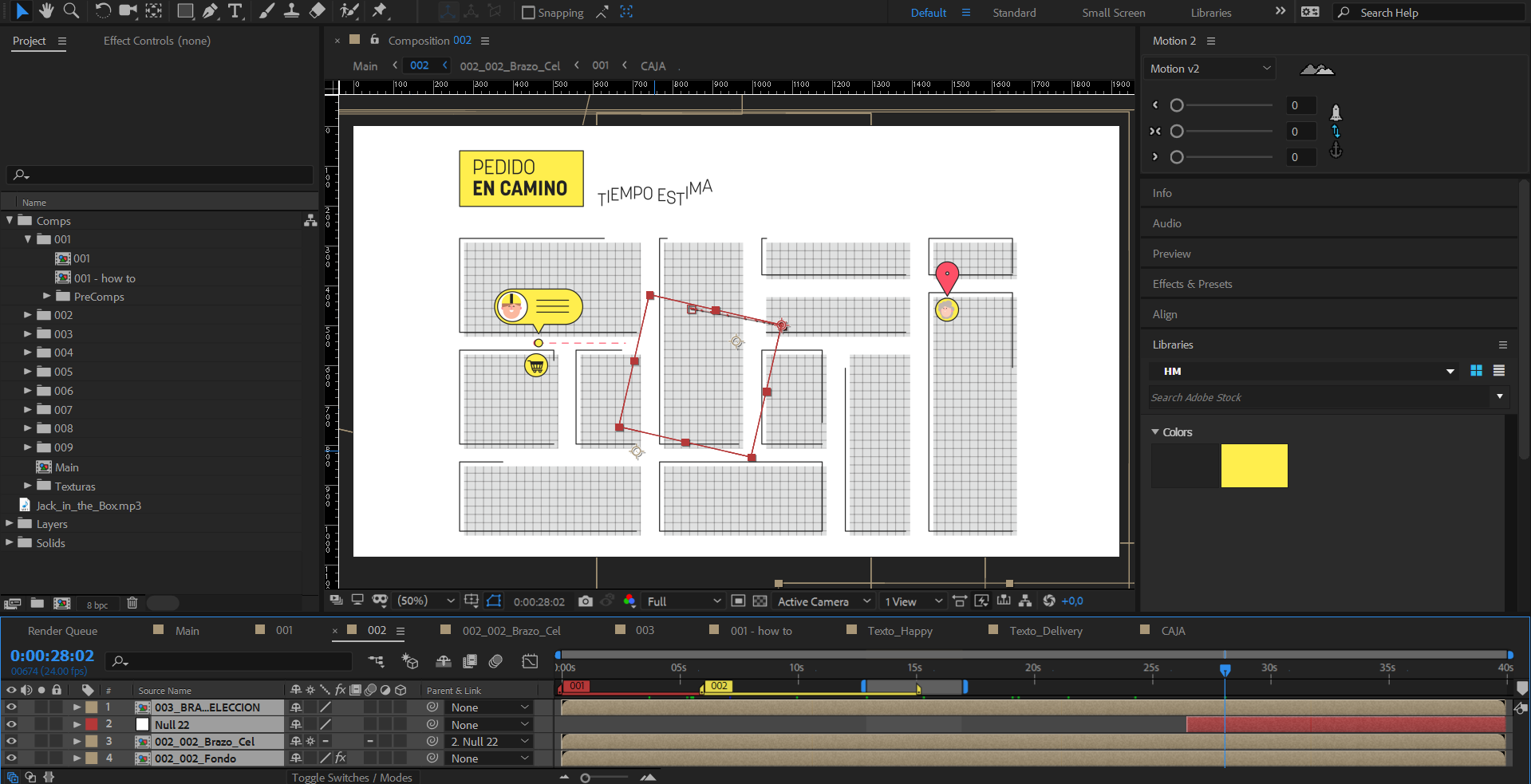Open the Motion v2 dropdown
The image size is (1531, 784).
(x=1209, y=69)
